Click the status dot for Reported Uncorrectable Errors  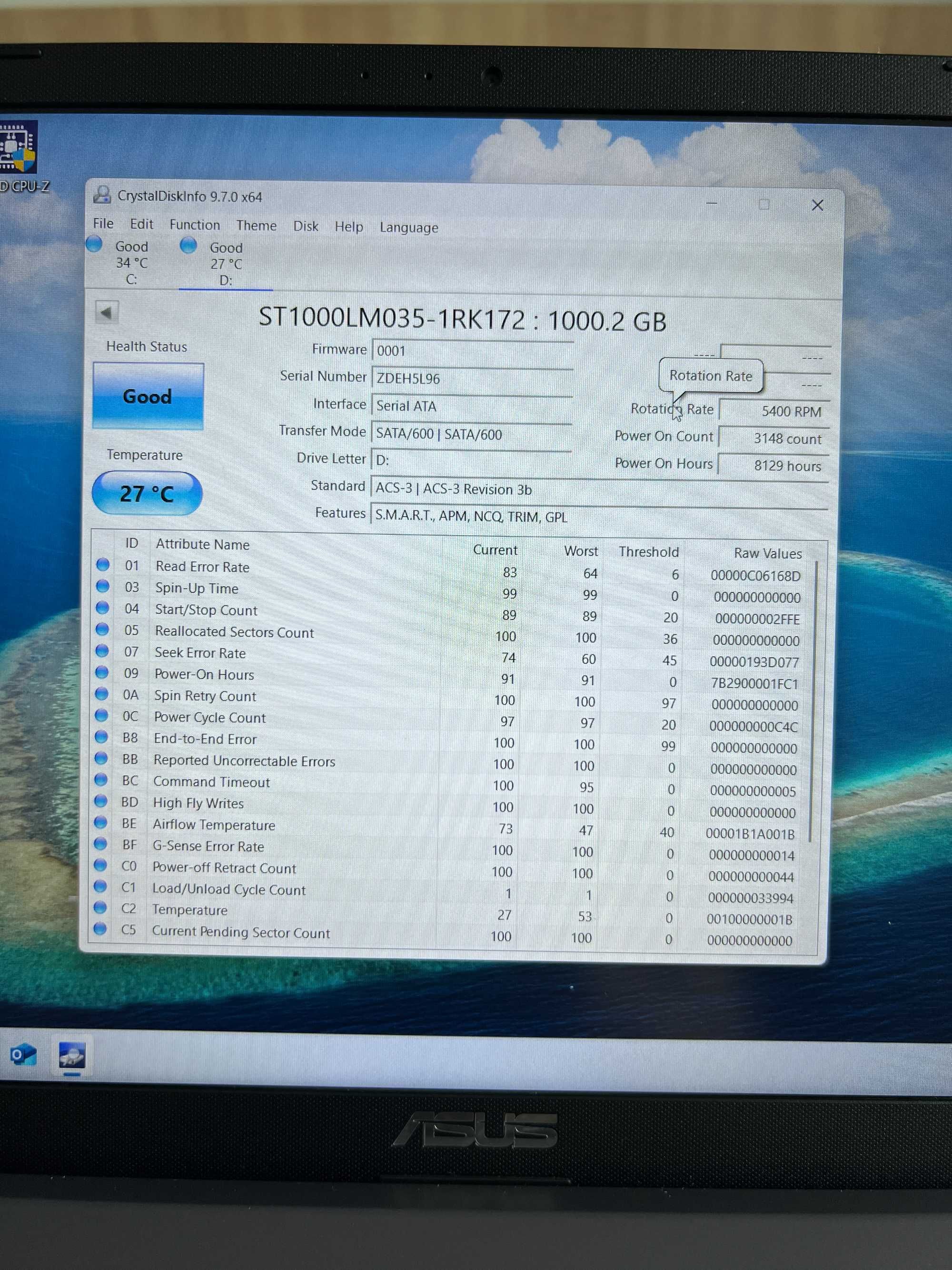(101, 758)
